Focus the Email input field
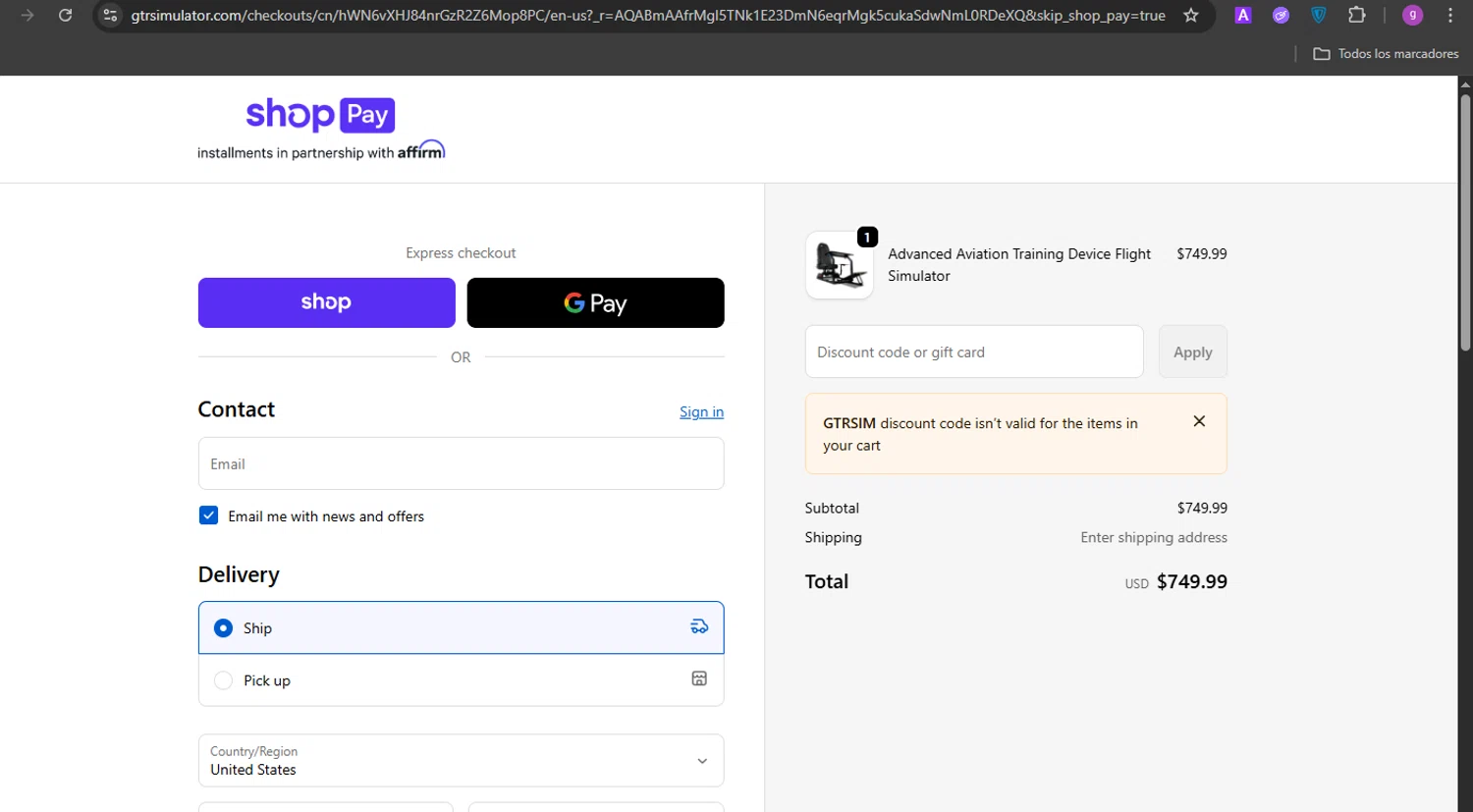 [461, 463]
